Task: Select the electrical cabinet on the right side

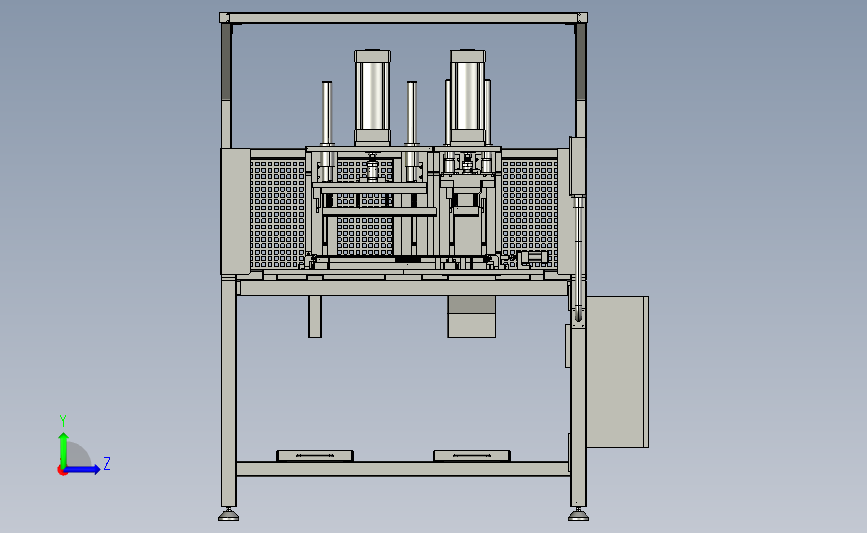Action: pyautogui.click(x=617, y=372)
